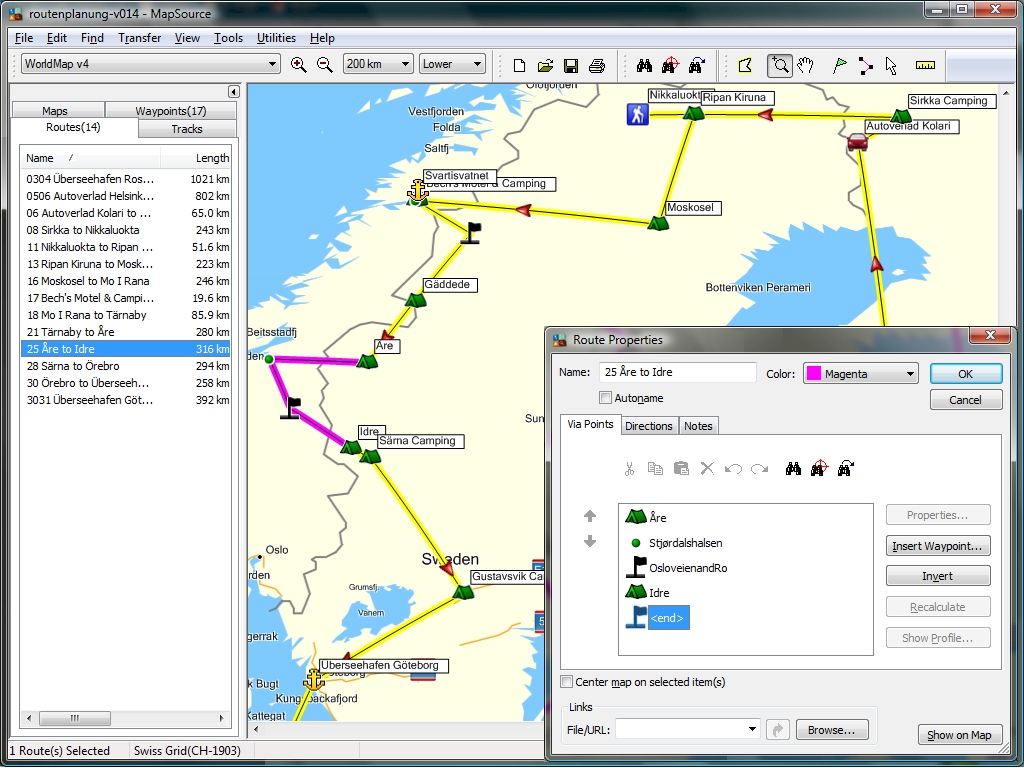Click the Zoom Out magnifier icon

(325, 65)
